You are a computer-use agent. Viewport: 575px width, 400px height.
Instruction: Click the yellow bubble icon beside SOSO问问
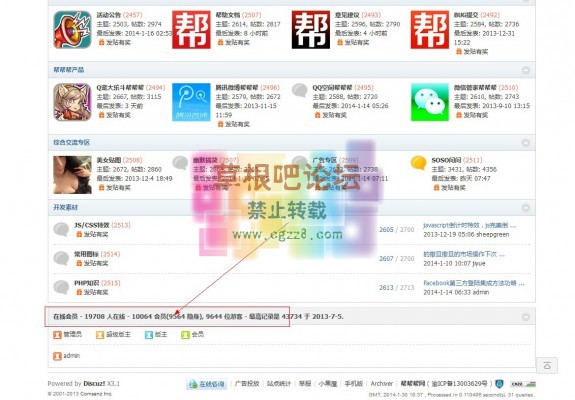click(418, 162)
